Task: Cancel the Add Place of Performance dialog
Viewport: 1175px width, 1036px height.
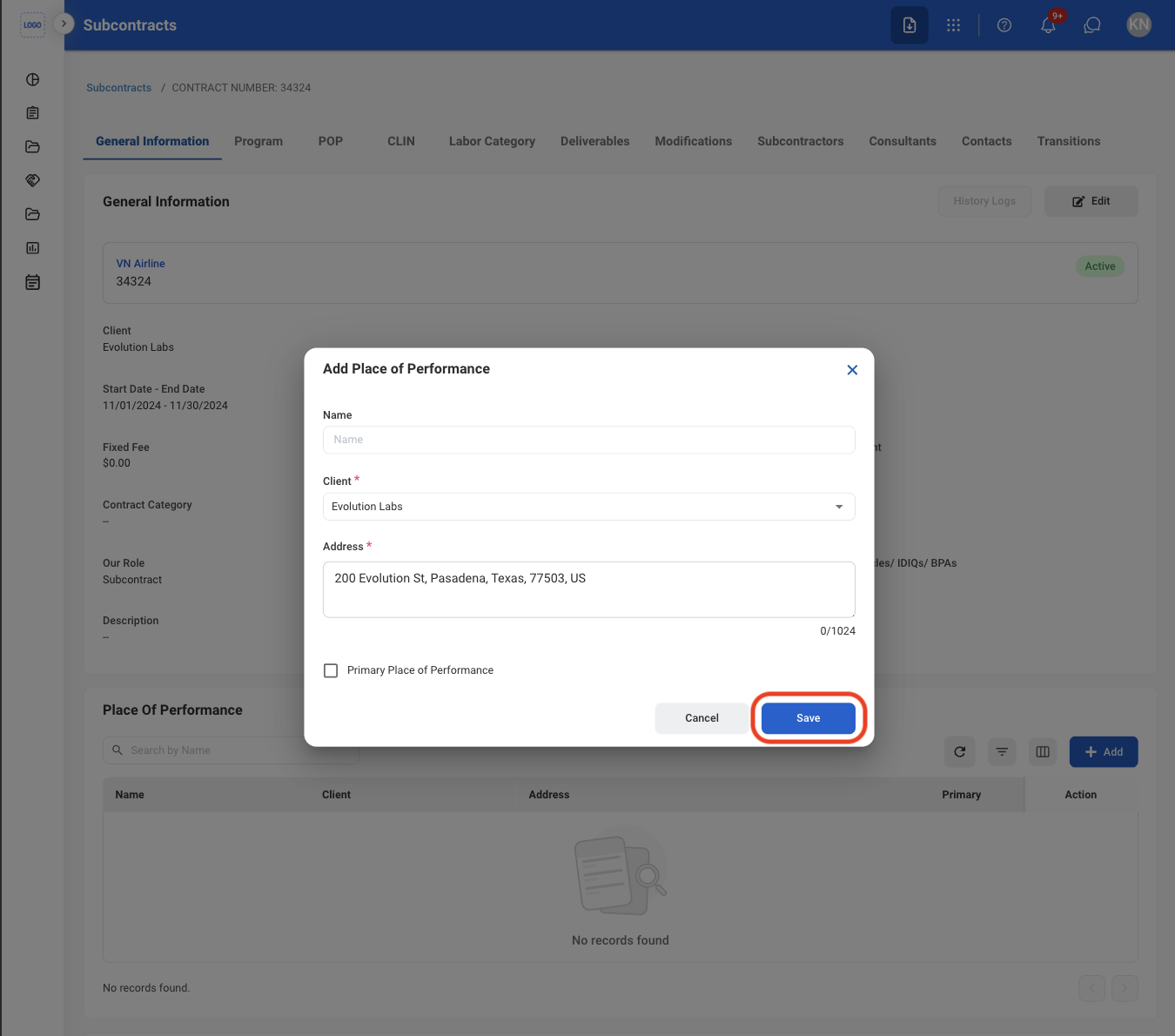Action: tap(702, 718)
